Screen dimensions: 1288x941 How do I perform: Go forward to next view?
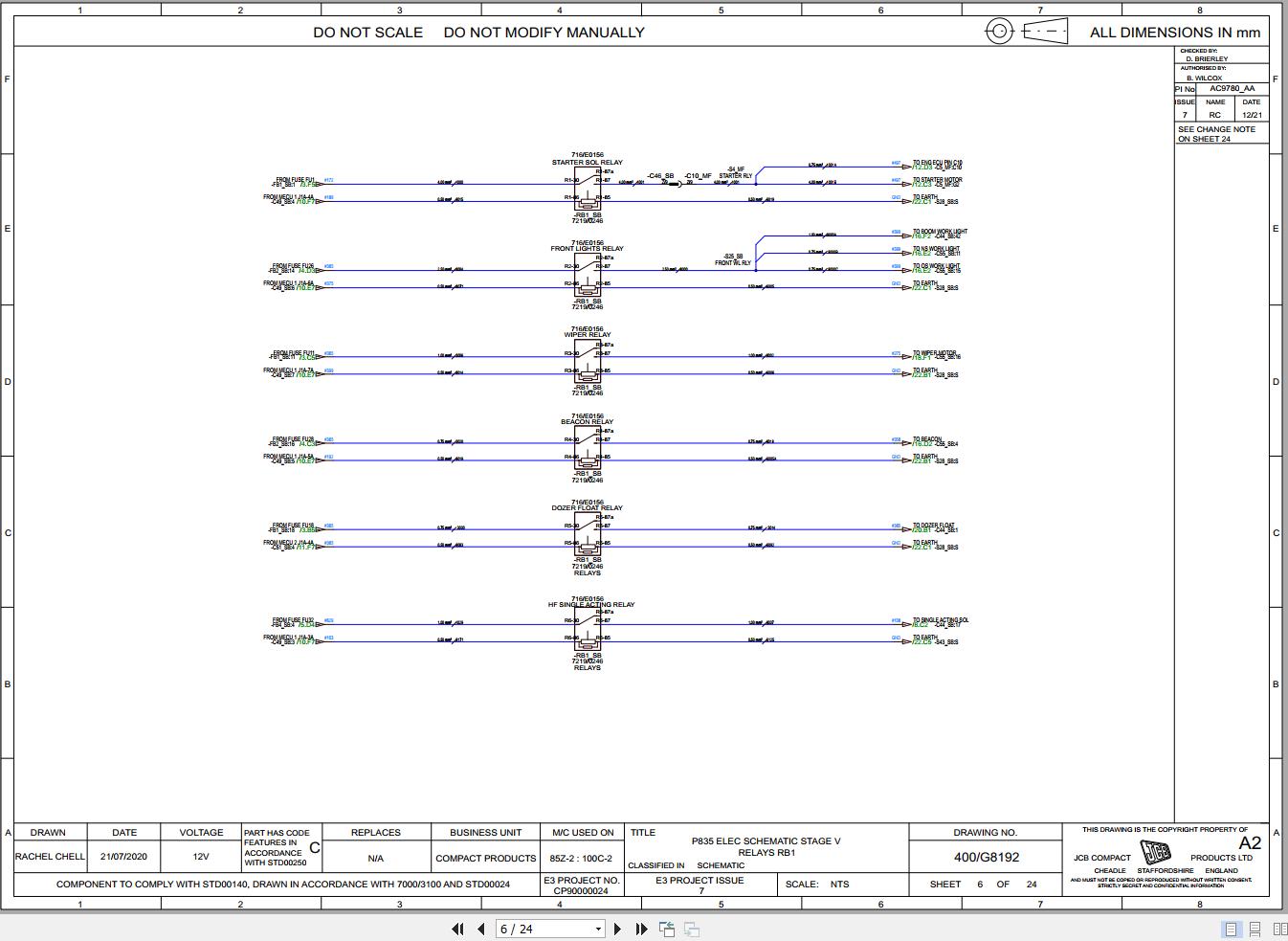[692, 929]
